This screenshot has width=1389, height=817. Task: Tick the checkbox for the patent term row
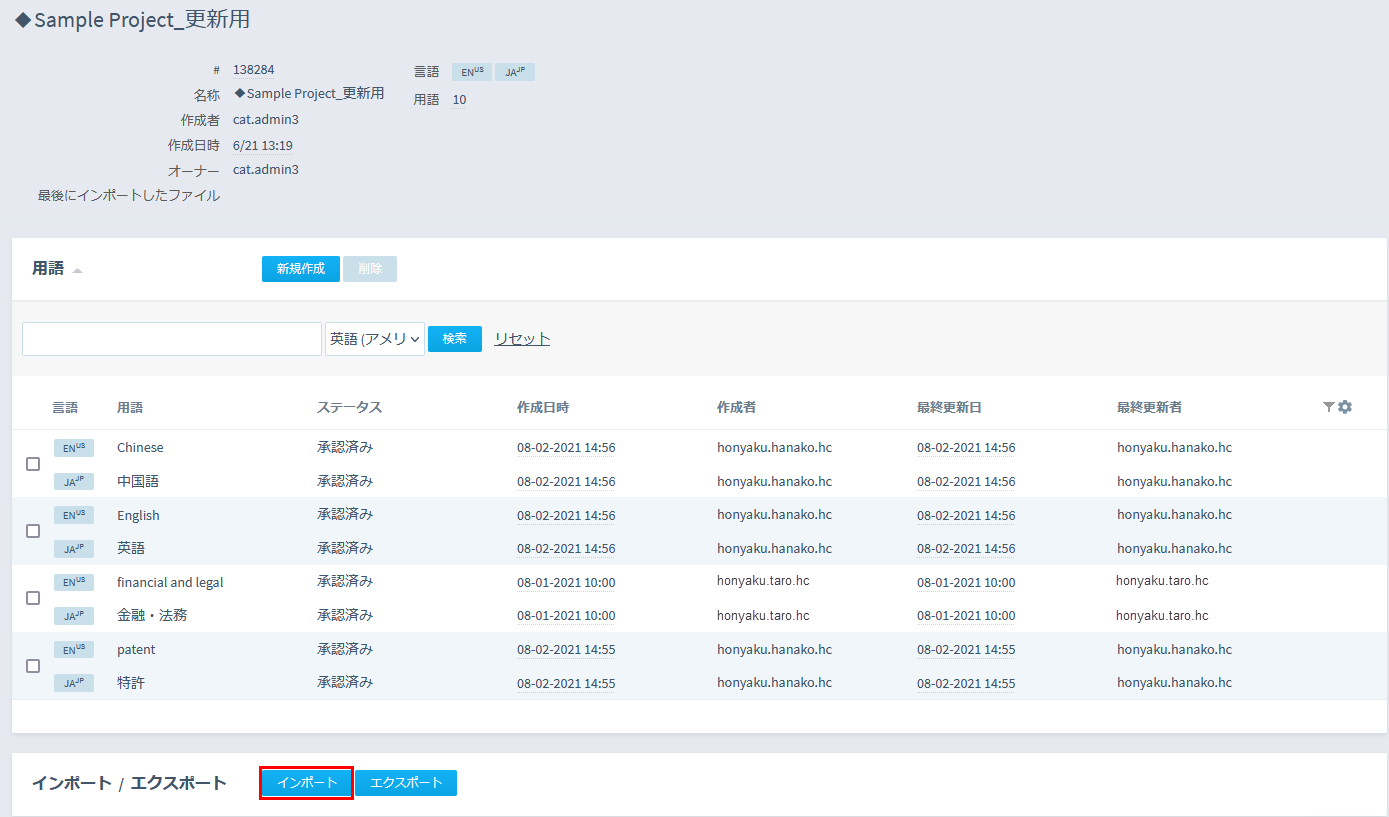[x=33, y=666]
